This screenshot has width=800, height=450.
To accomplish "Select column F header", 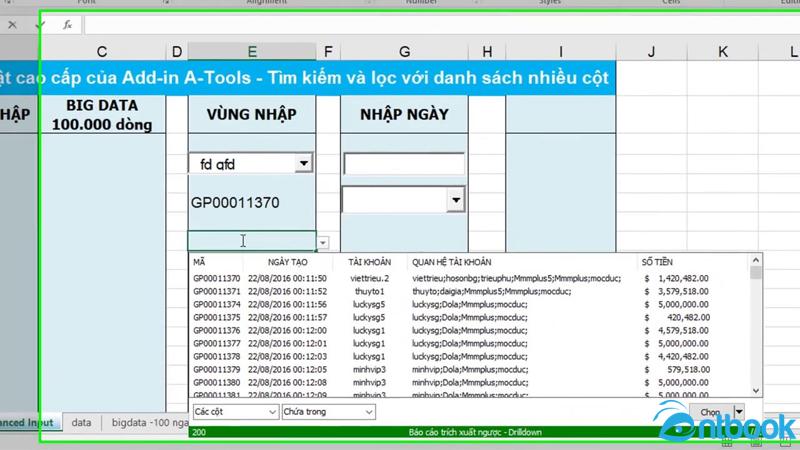I will coord(328,52).
